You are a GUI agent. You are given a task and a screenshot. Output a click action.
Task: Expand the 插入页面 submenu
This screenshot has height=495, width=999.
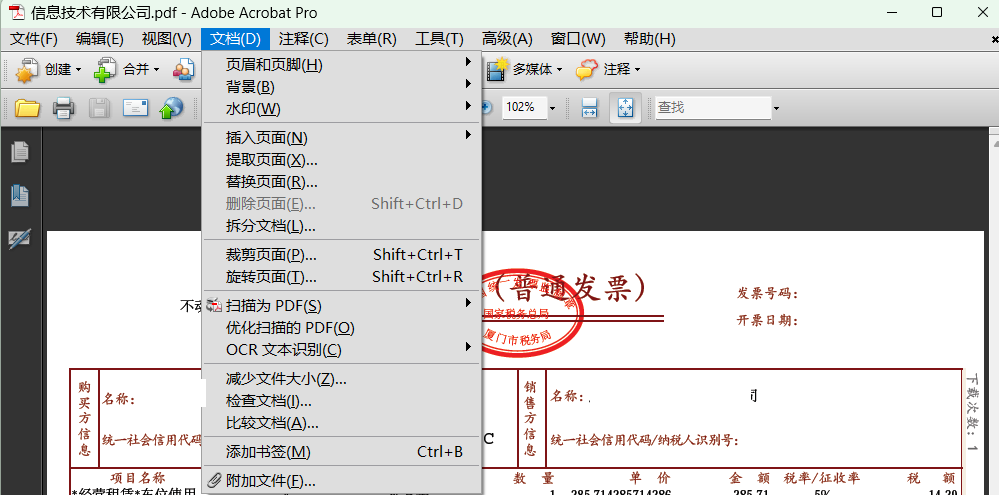point(468,134)
